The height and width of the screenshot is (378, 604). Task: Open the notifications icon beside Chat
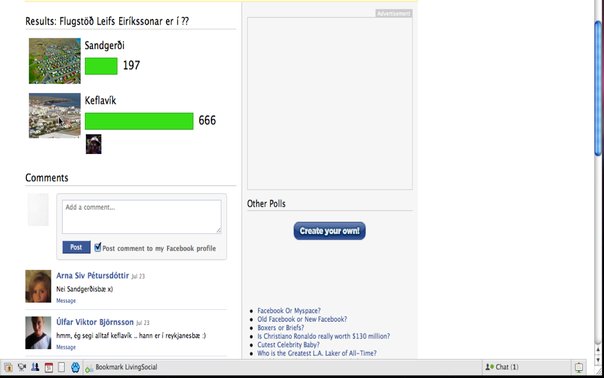pyautogui.click(x=579, y=367)
